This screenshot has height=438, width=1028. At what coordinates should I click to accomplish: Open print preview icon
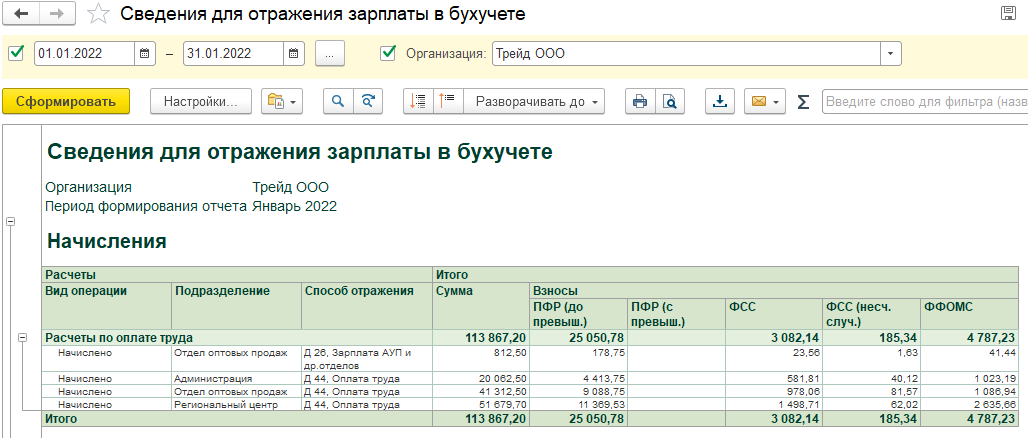tap(669, 102)
